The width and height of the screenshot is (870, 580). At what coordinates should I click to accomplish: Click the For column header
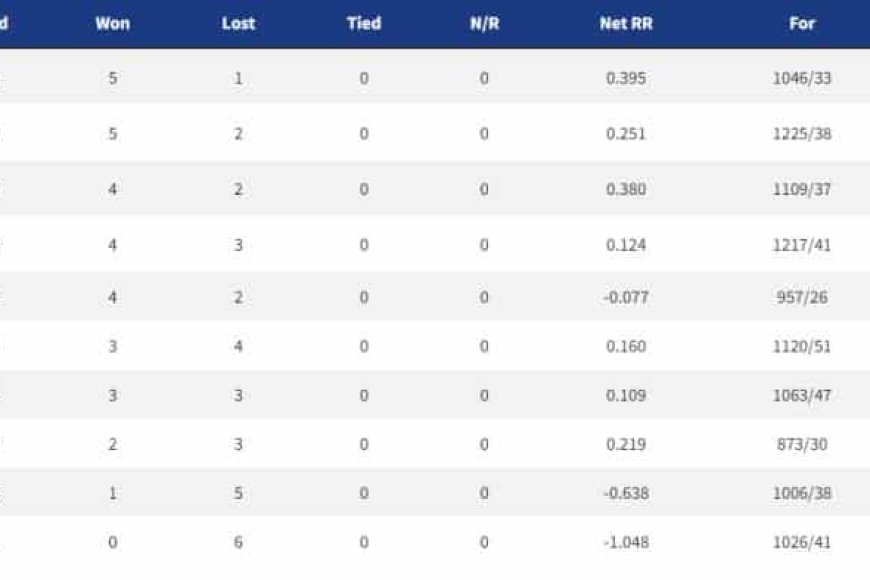click(802, 23)
